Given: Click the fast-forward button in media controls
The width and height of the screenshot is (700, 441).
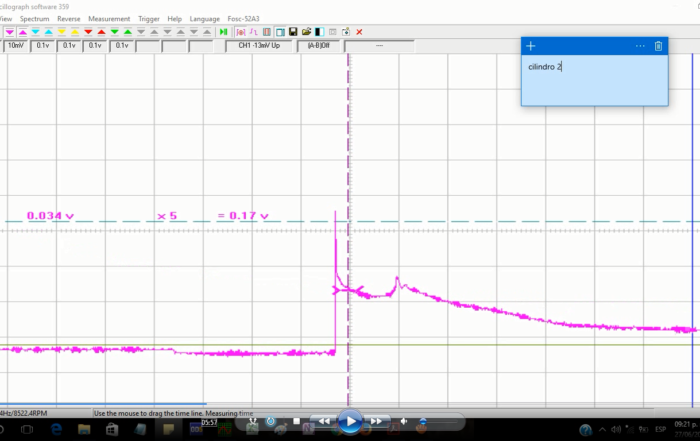Looking at the screenshot, I should click(x=376, y=421).
